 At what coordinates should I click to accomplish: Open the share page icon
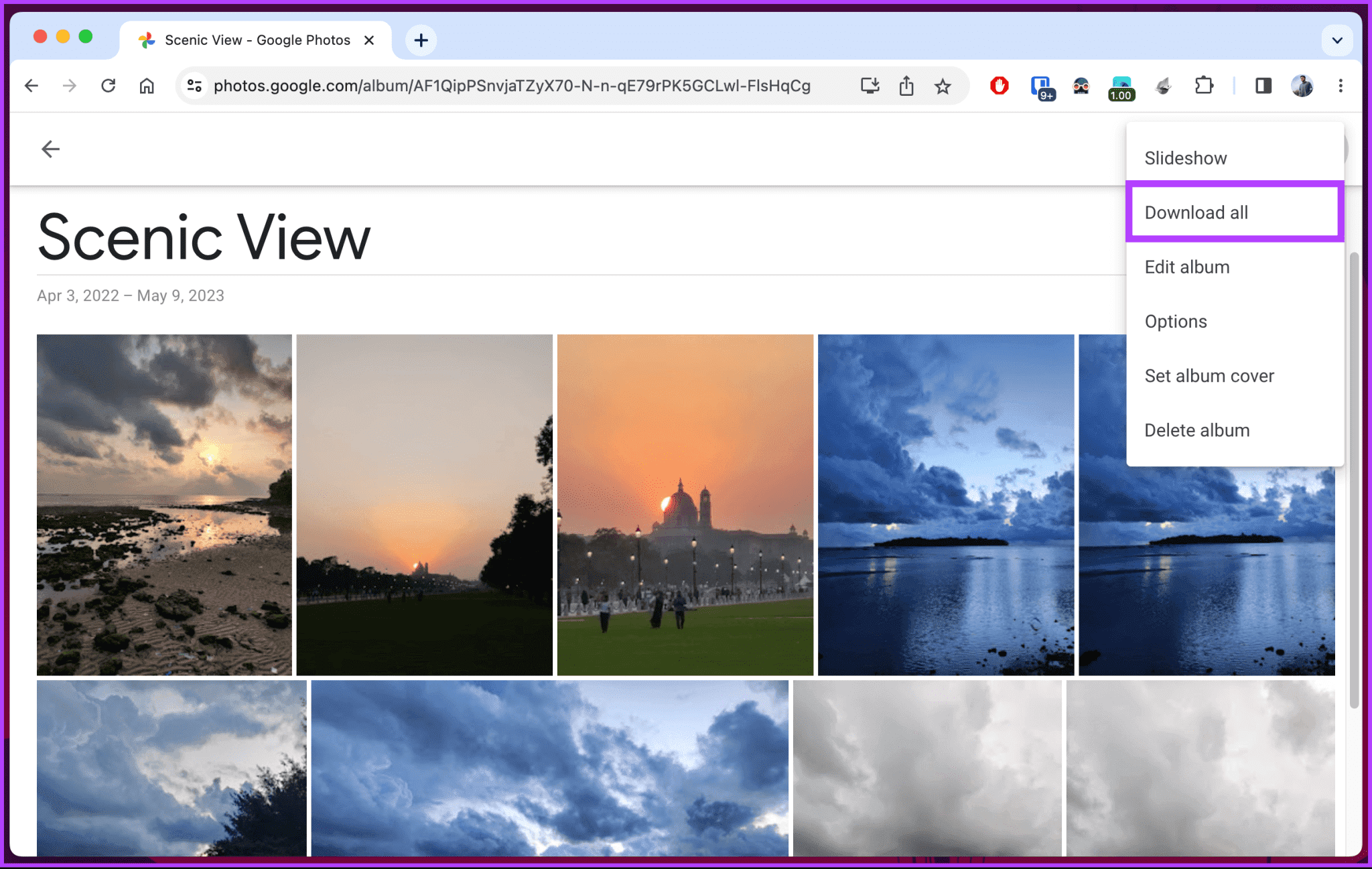coord(906,86)
